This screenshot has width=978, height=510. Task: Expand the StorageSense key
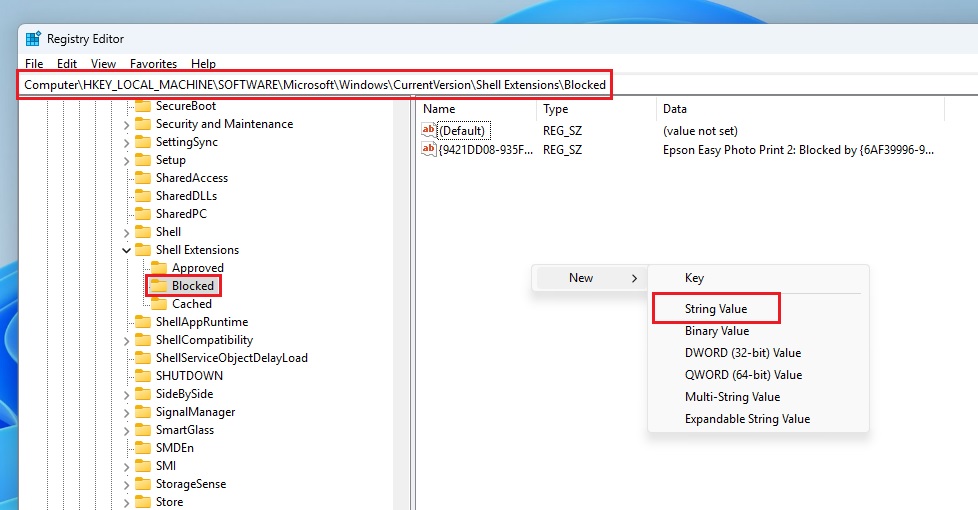(x=127, y=484)
